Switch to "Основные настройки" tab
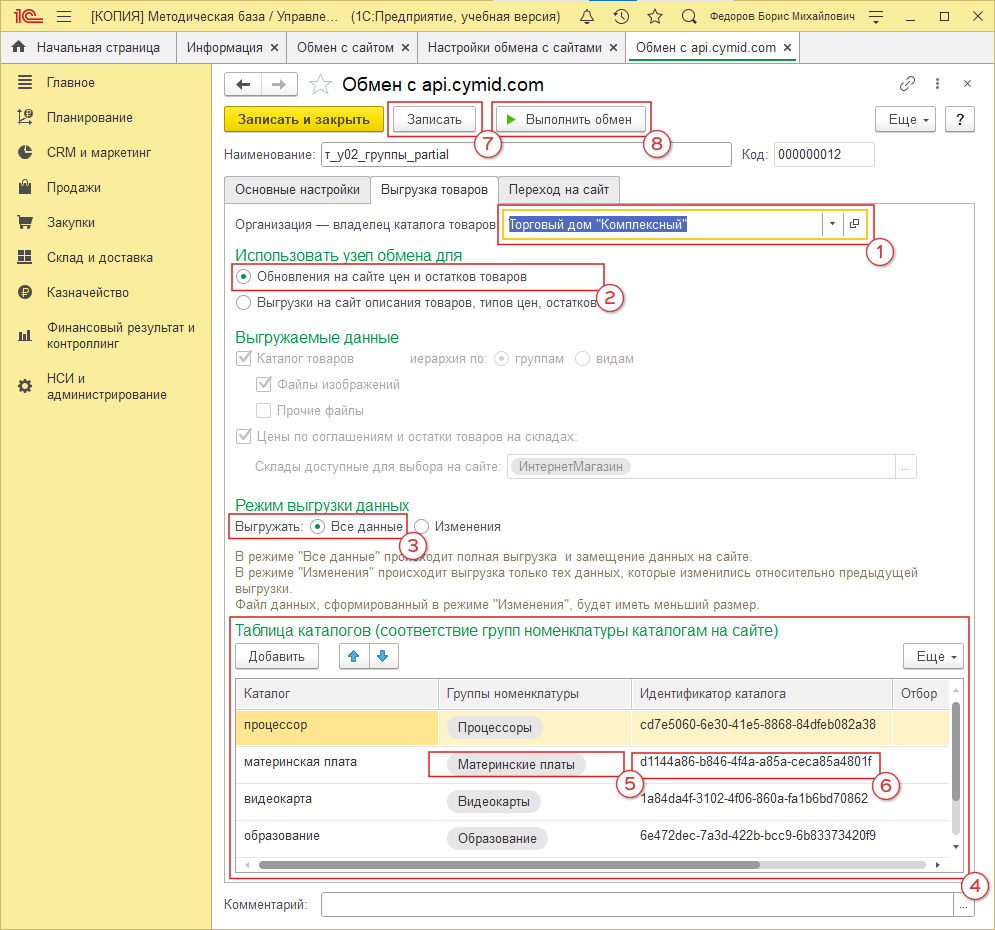Screen dimensions: 995x930 [297, 190]
